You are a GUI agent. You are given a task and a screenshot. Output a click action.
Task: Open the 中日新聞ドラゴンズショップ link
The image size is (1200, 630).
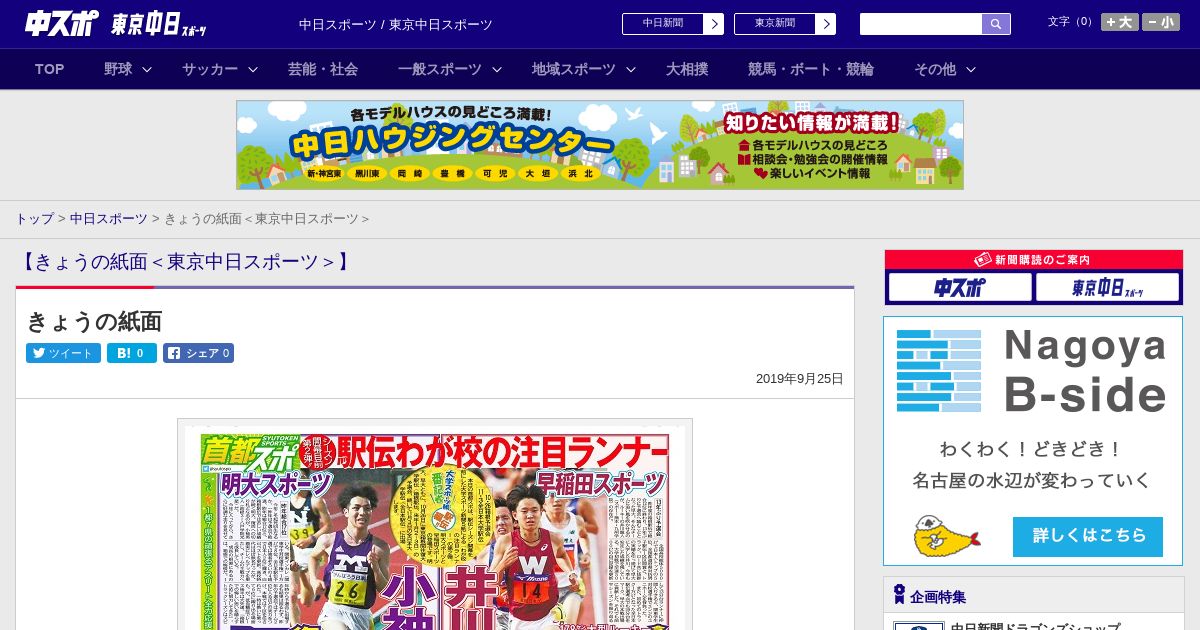[x=1035, y=626]
